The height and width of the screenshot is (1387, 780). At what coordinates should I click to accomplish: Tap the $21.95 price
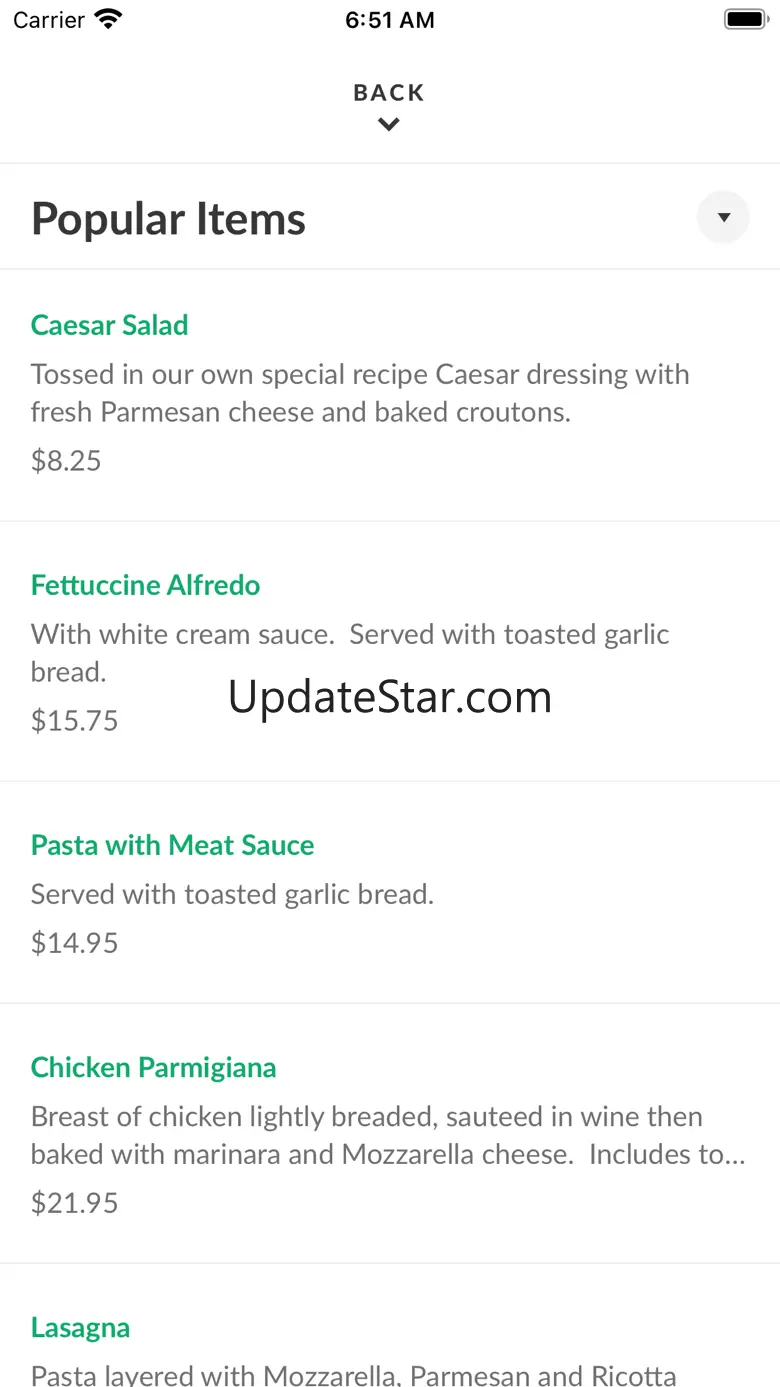(x=75, y=1203)
